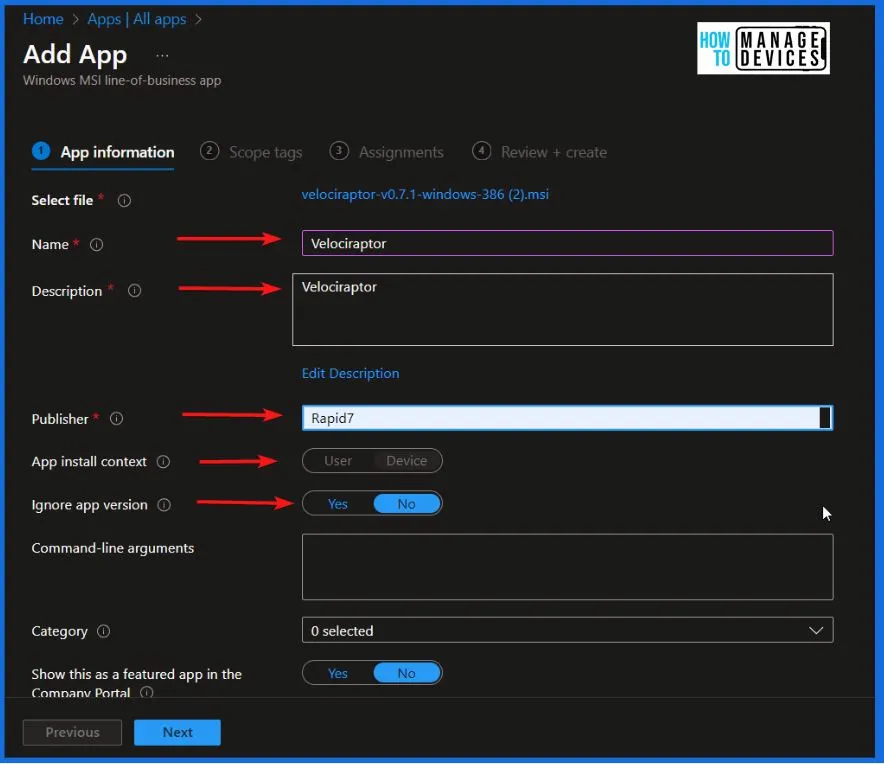Image resolution: width=884 pixels, height=764 pixels.
Task: Set featured app in Company Portal to No
Action: tap(406, 674)
